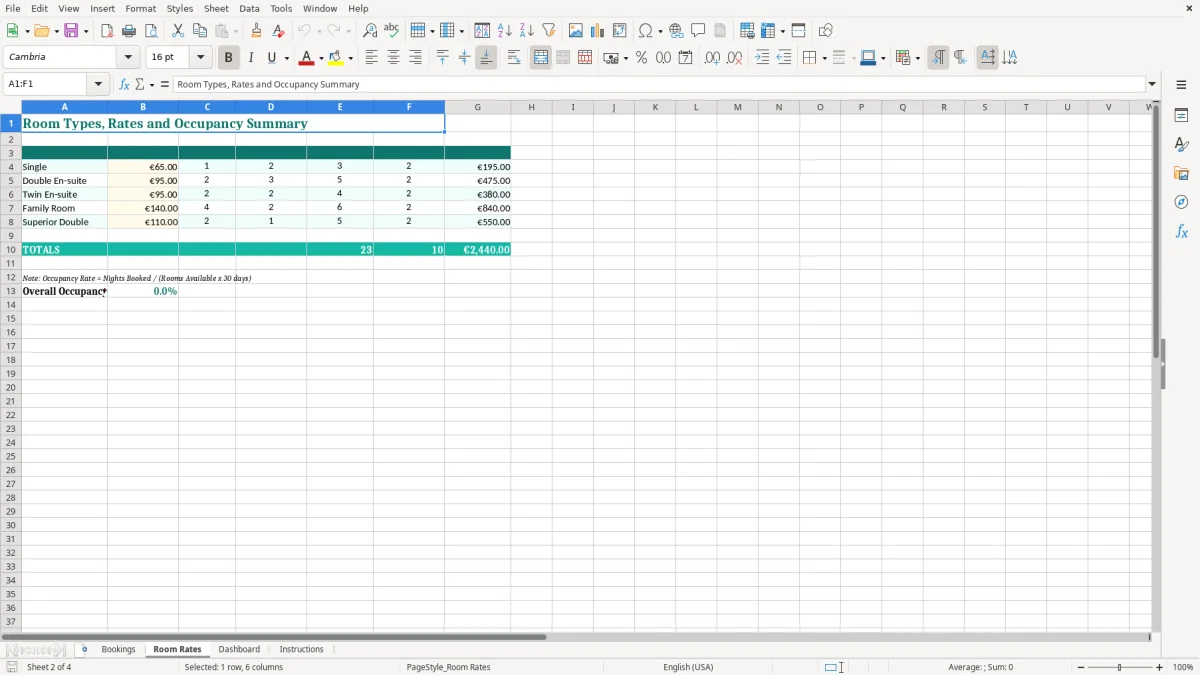Image resolution: width=1200 pixels, height=675 pixels.
Task: Format the cells as percent
Action: (x=641, y=58)
